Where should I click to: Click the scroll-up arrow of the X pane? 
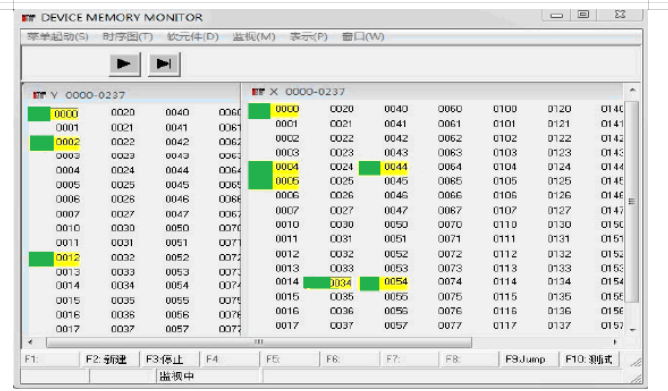[x=633, y=90]
